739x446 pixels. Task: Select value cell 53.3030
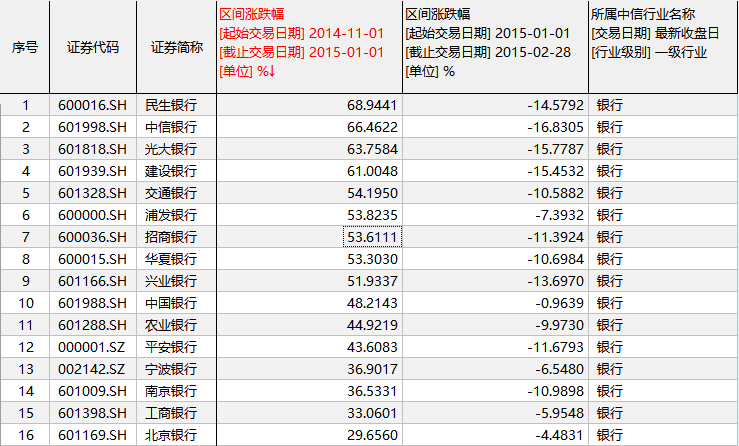[310, 259]
